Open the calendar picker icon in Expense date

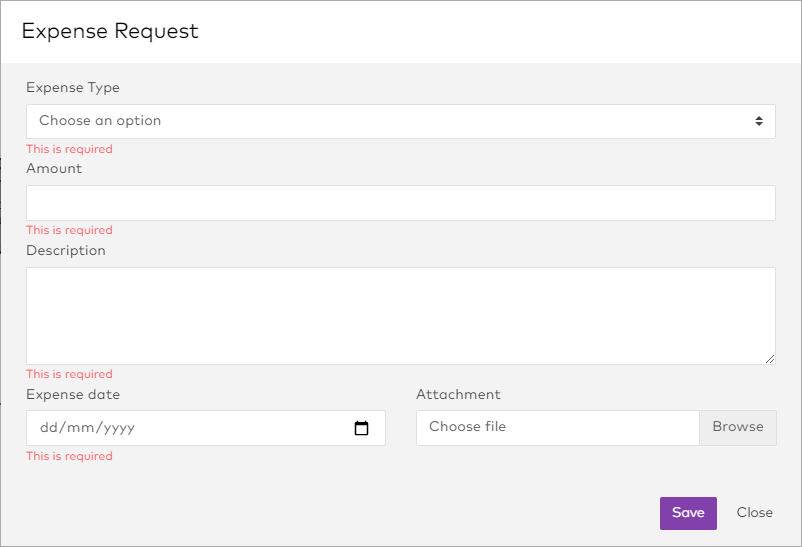coord(362,428)
